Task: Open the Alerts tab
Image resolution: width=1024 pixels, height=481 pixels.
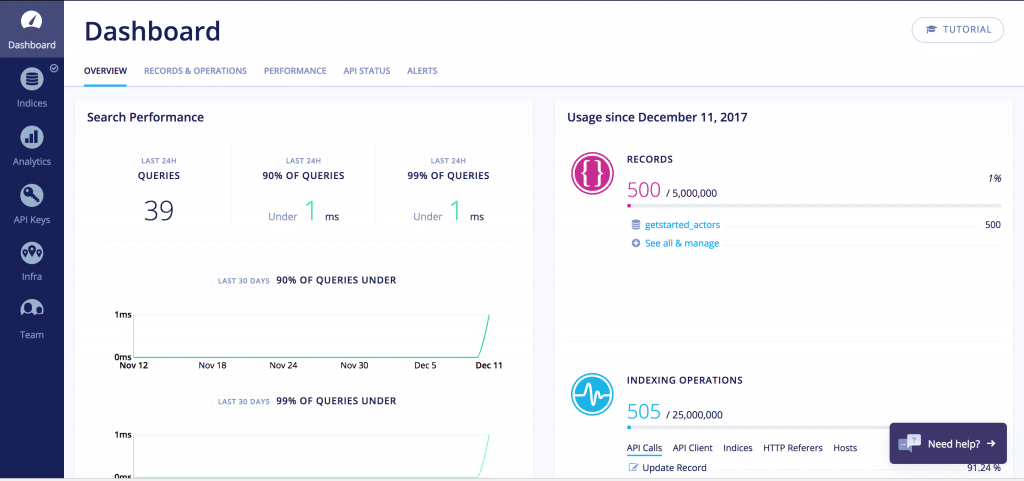Action: pos(422,70)
